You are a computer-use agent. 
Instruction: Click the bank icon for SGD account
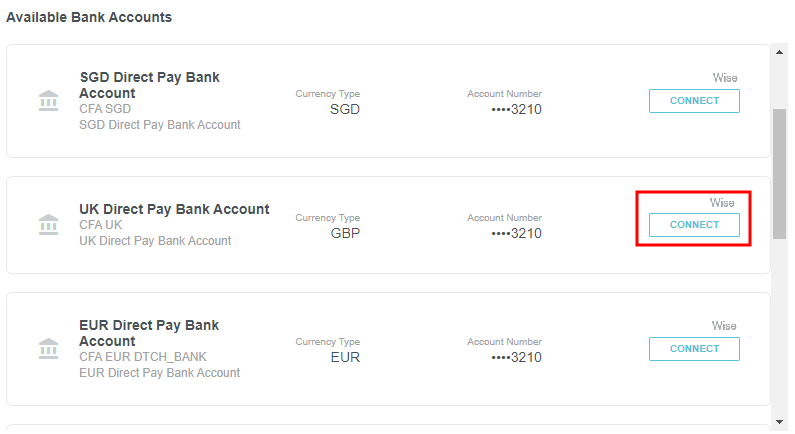(48, 101)
